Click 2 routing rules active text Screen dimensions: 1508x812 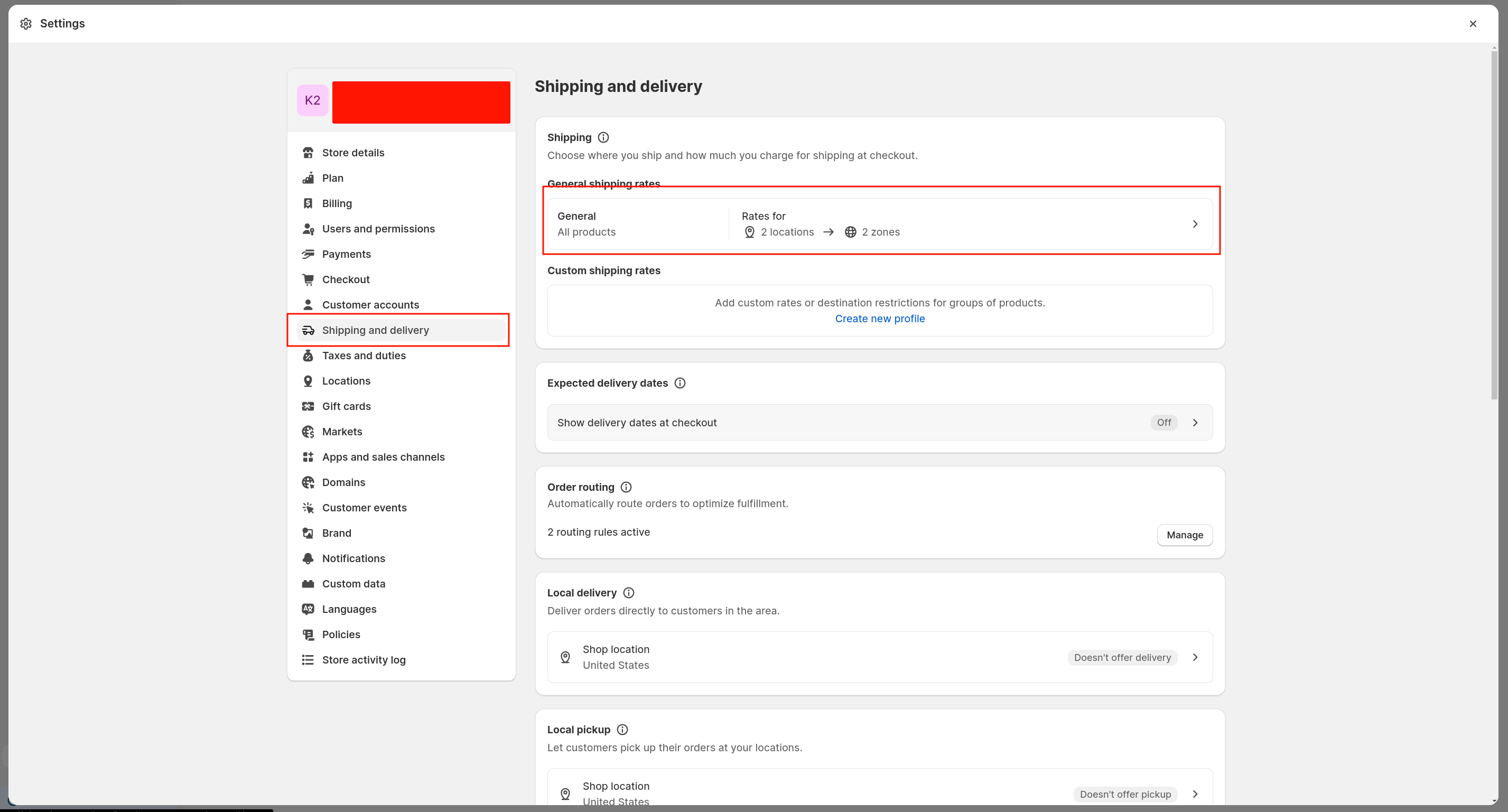[x=598, y=532]
